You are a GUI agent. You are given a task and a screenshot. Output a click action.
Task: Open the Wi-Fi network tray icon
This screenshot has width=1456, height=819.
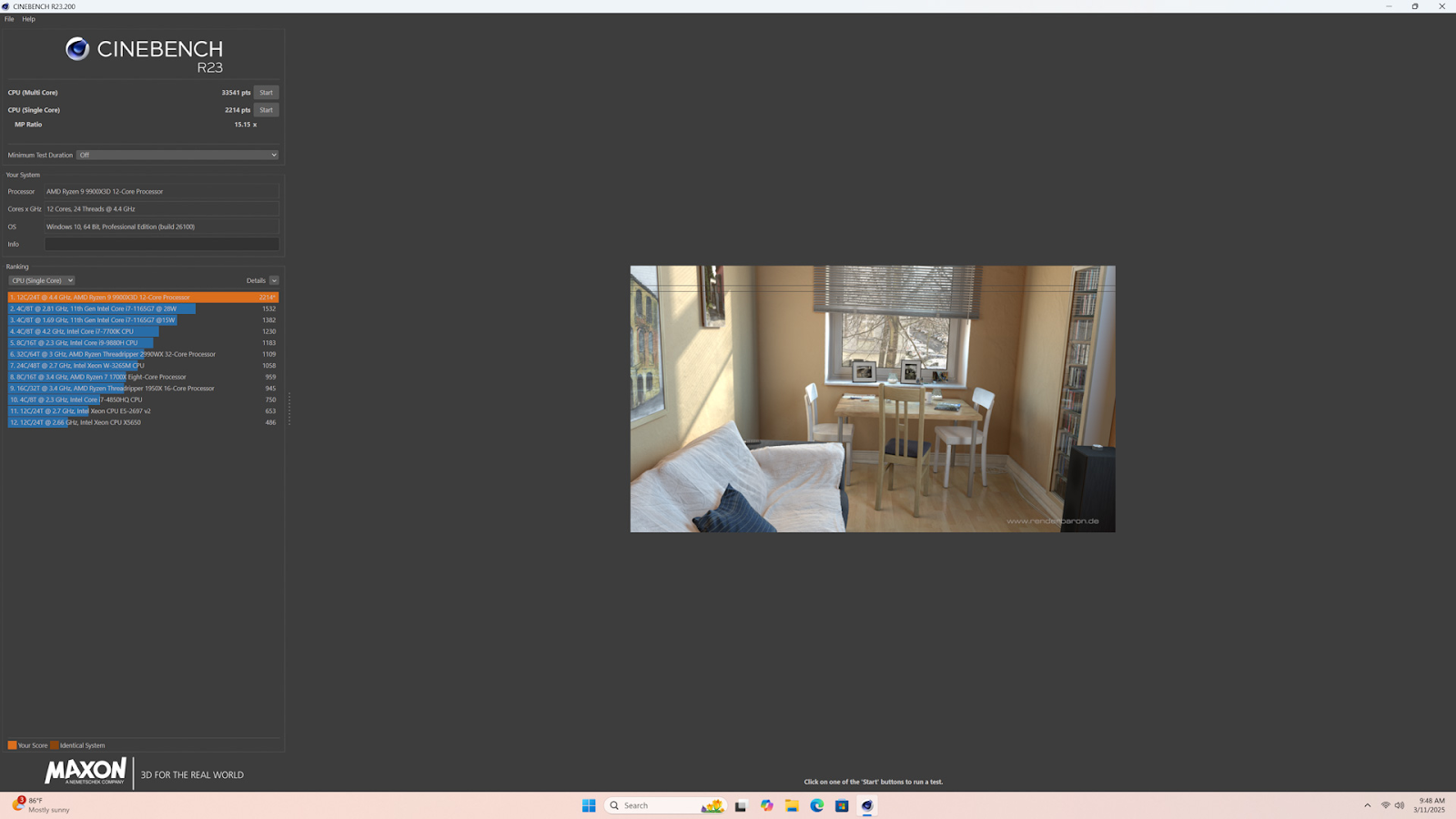point(1386,805)
